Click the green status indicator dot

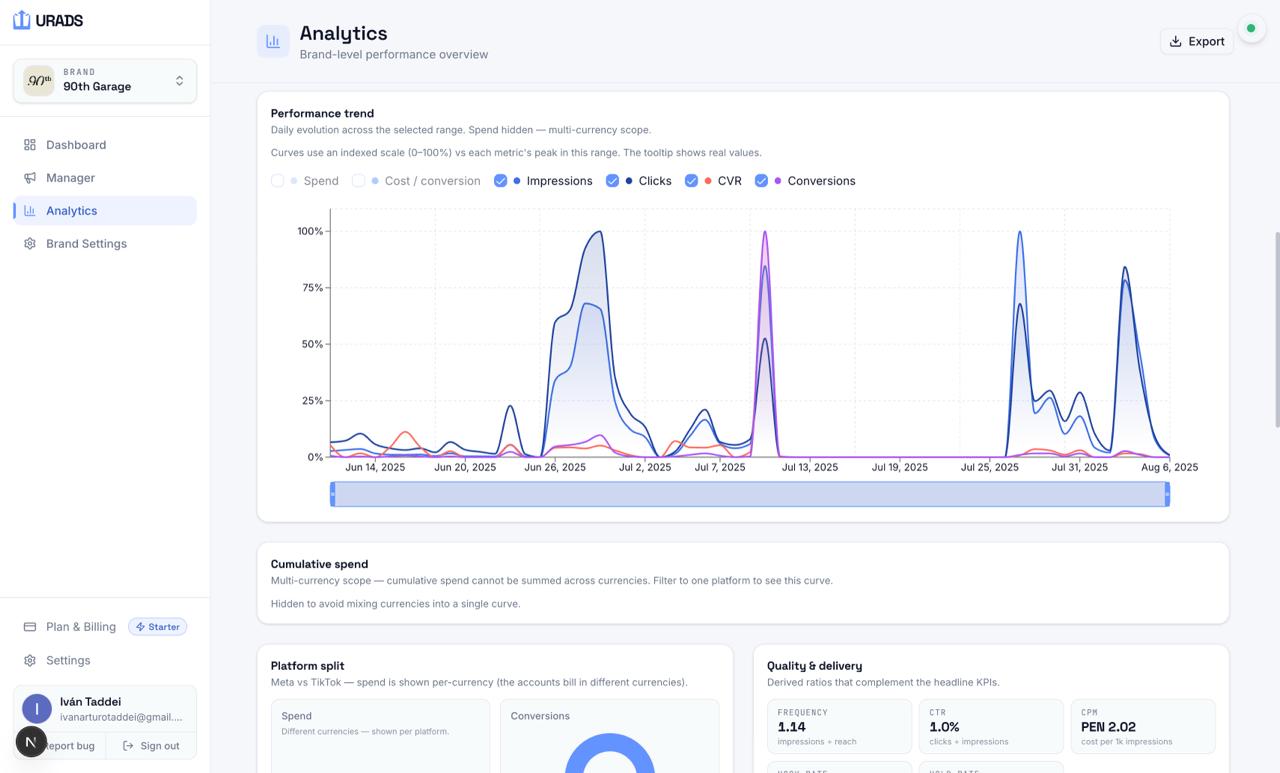(1251, 29)
